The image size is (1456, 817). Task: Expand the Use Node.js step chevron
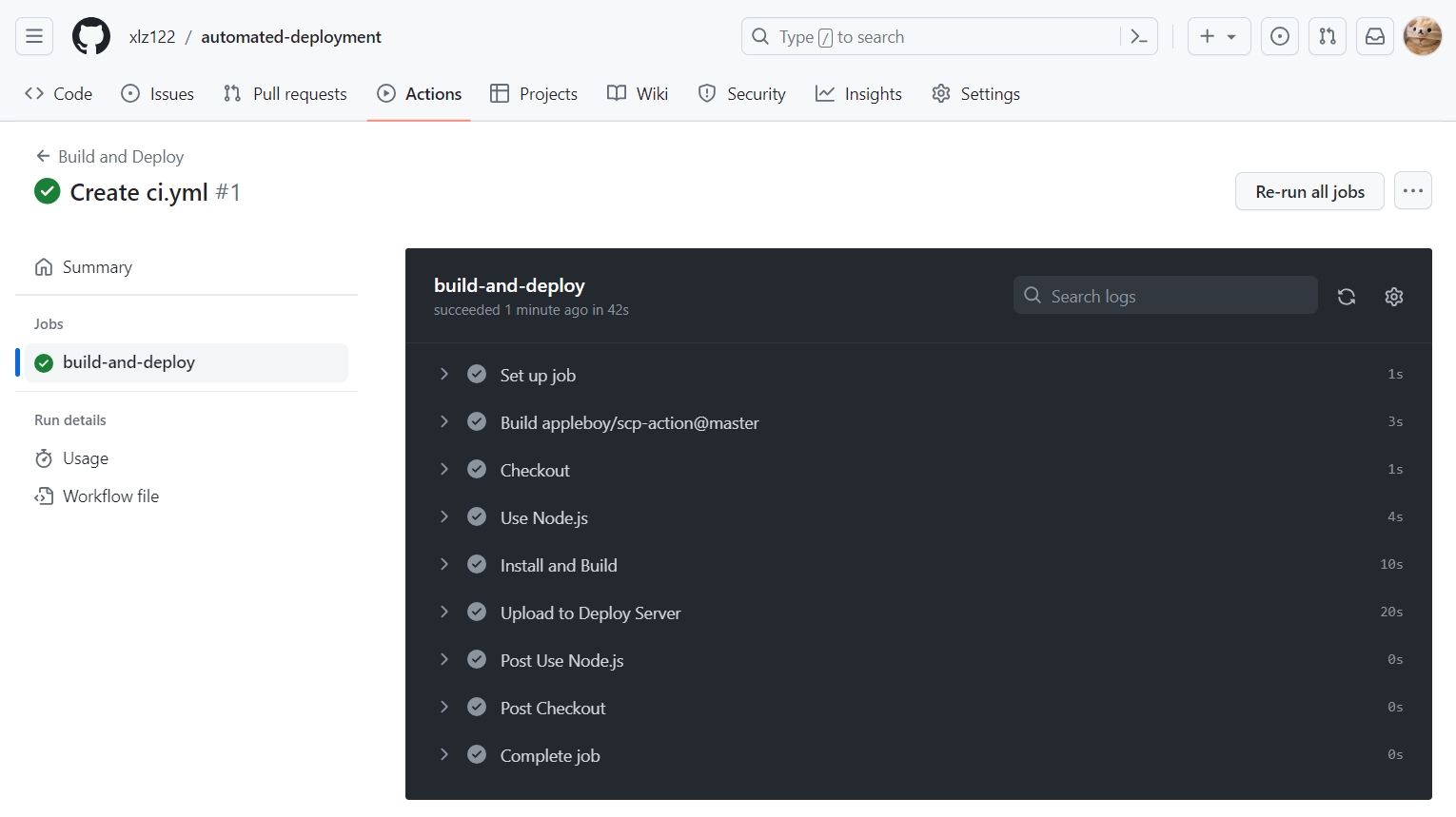click(x=444, y=516)
